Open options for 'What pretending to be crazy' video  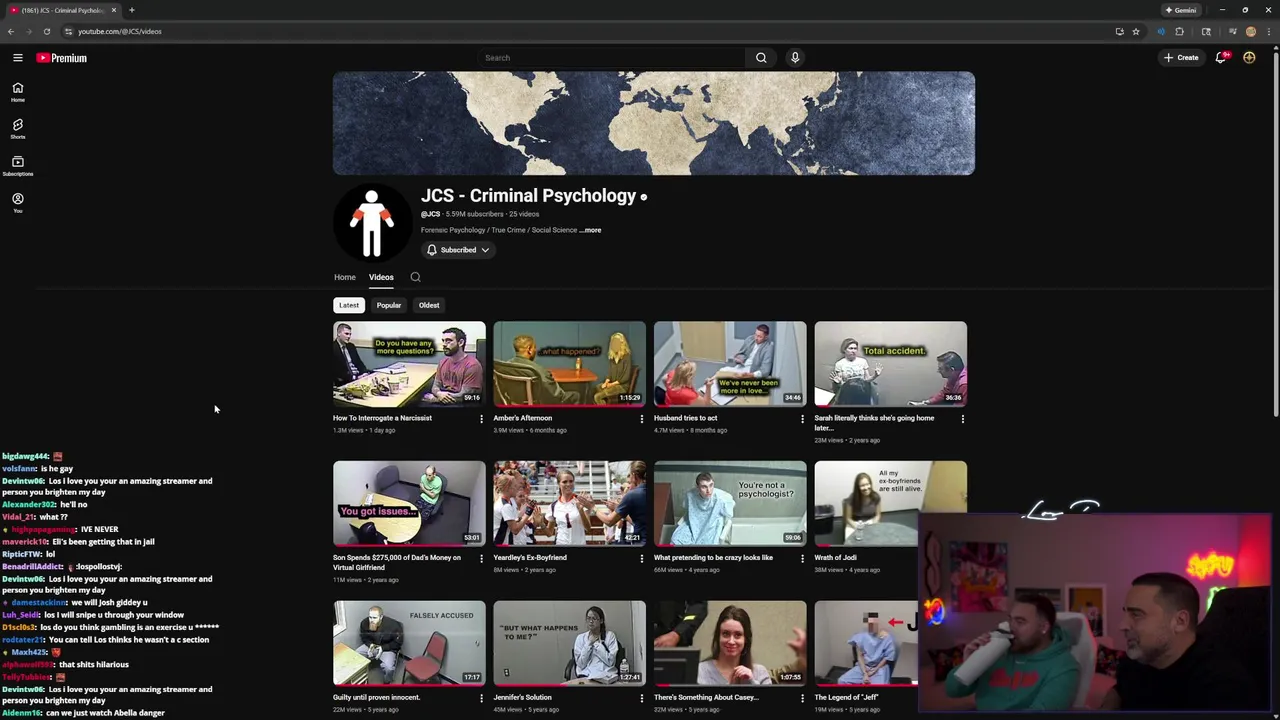[x=802, y=559]
